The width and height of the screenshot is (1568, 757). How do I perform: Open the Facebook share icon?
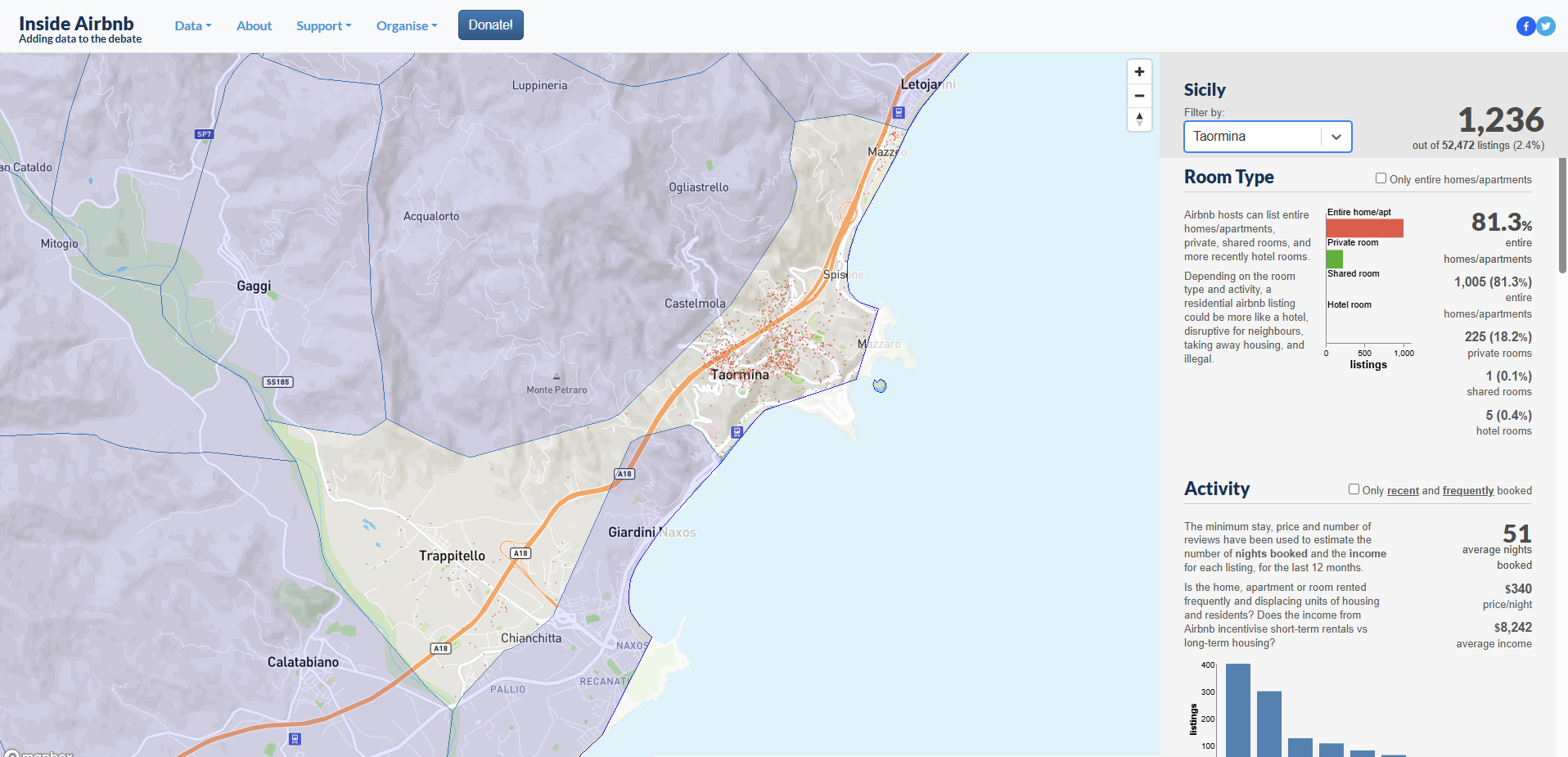[x=1525, y=26]
